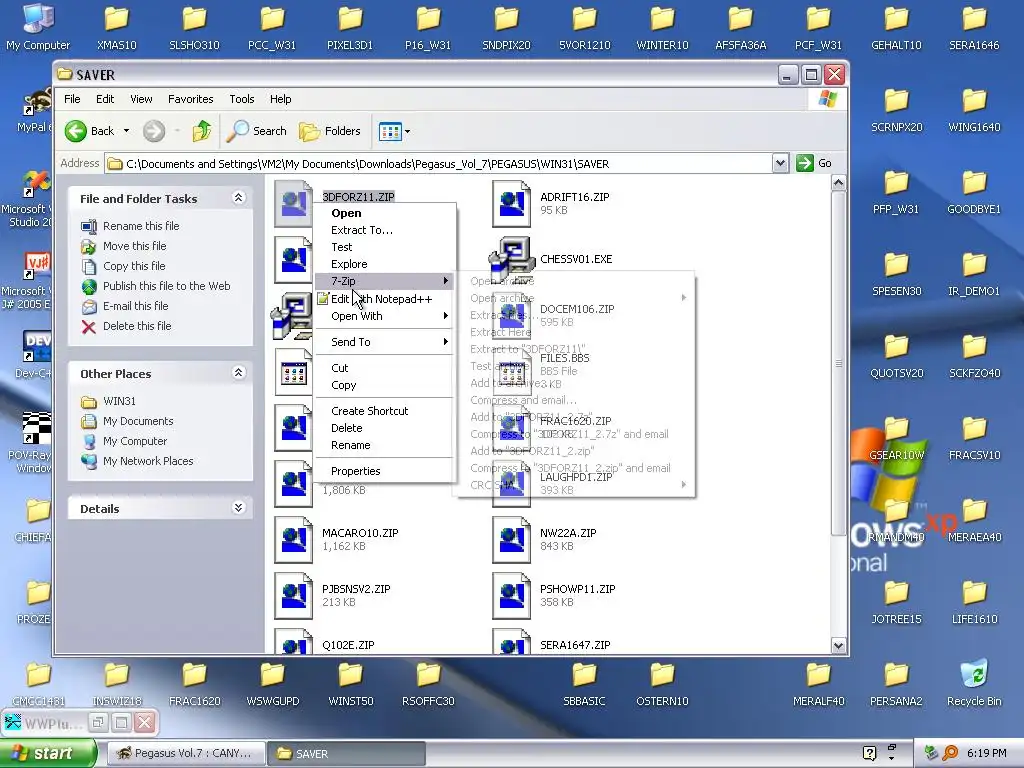Viewport: 1024px width, 768px height.
Task: Open the Search toolbar button
Action: pyautogui.click(x=257, y=131)
